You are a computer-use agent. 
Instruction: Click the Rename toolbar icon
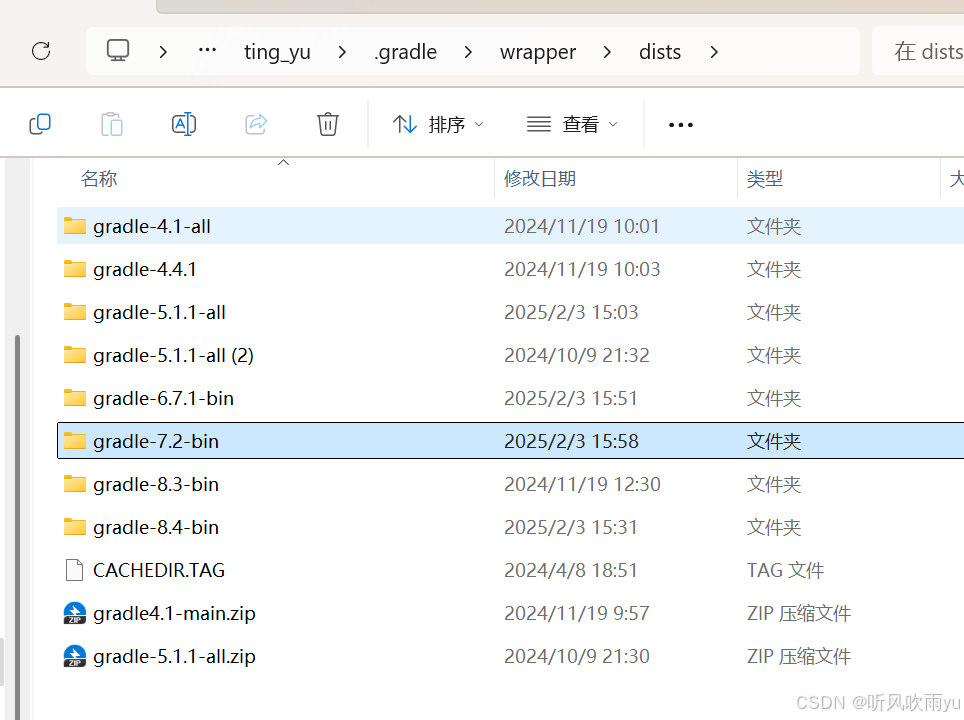(184, 124)
